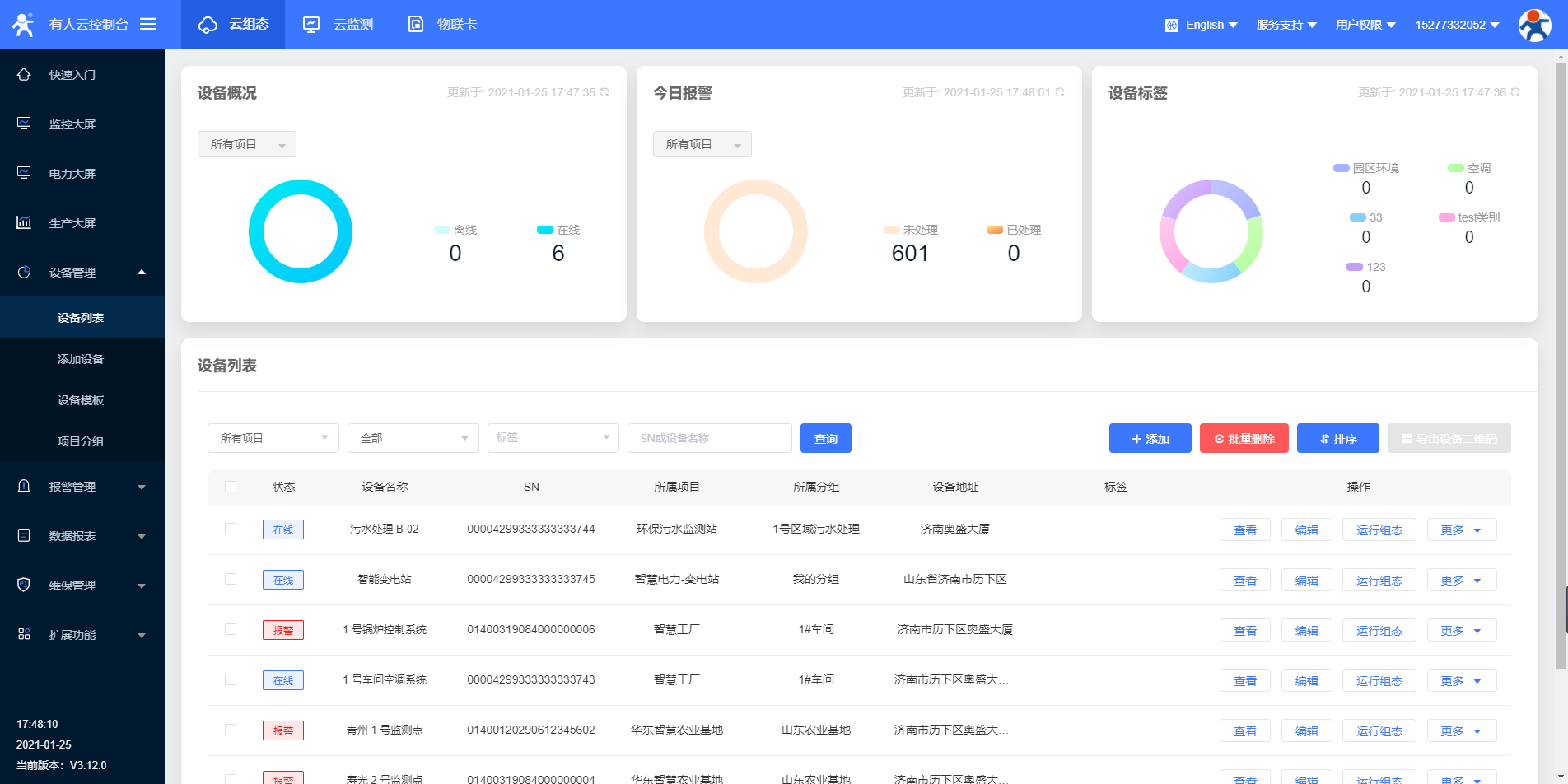
Task: Click the 设备概况 donut chart
Action: click(x=301, y=231)
